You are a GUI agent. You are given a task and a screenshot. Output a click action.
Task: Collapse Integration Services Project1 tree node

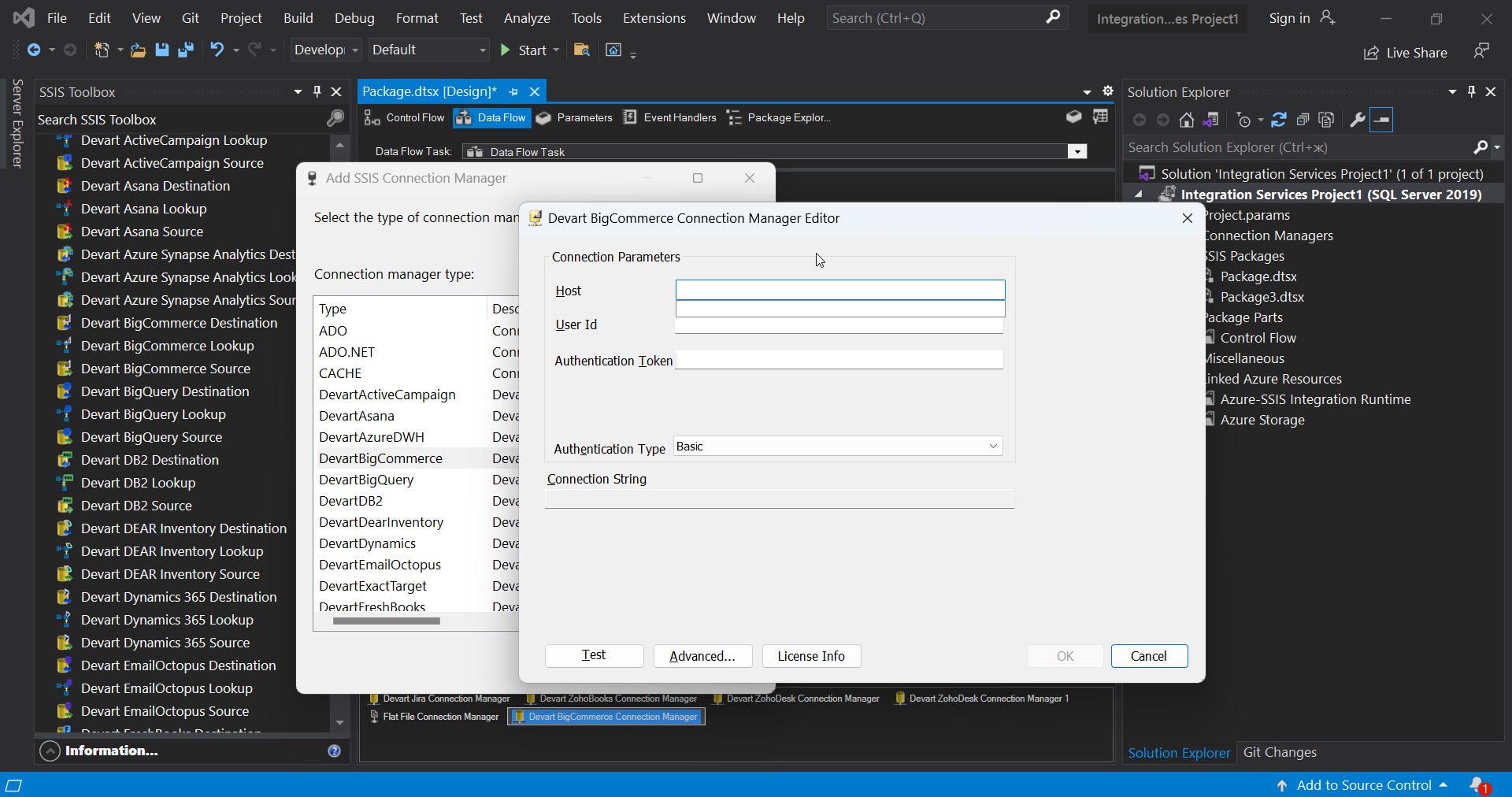pos(1140,194)
